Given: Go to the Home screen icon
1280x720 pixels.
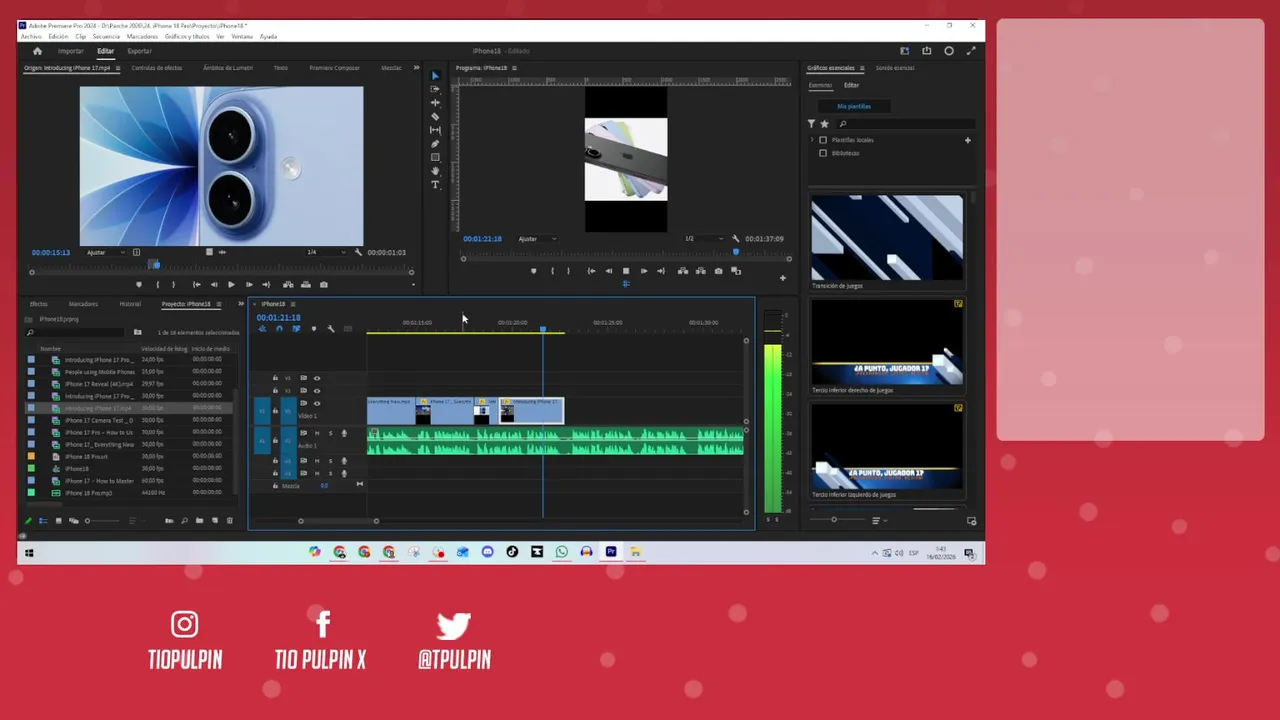Looking at the screenshot, I should (x=37, y=51).
